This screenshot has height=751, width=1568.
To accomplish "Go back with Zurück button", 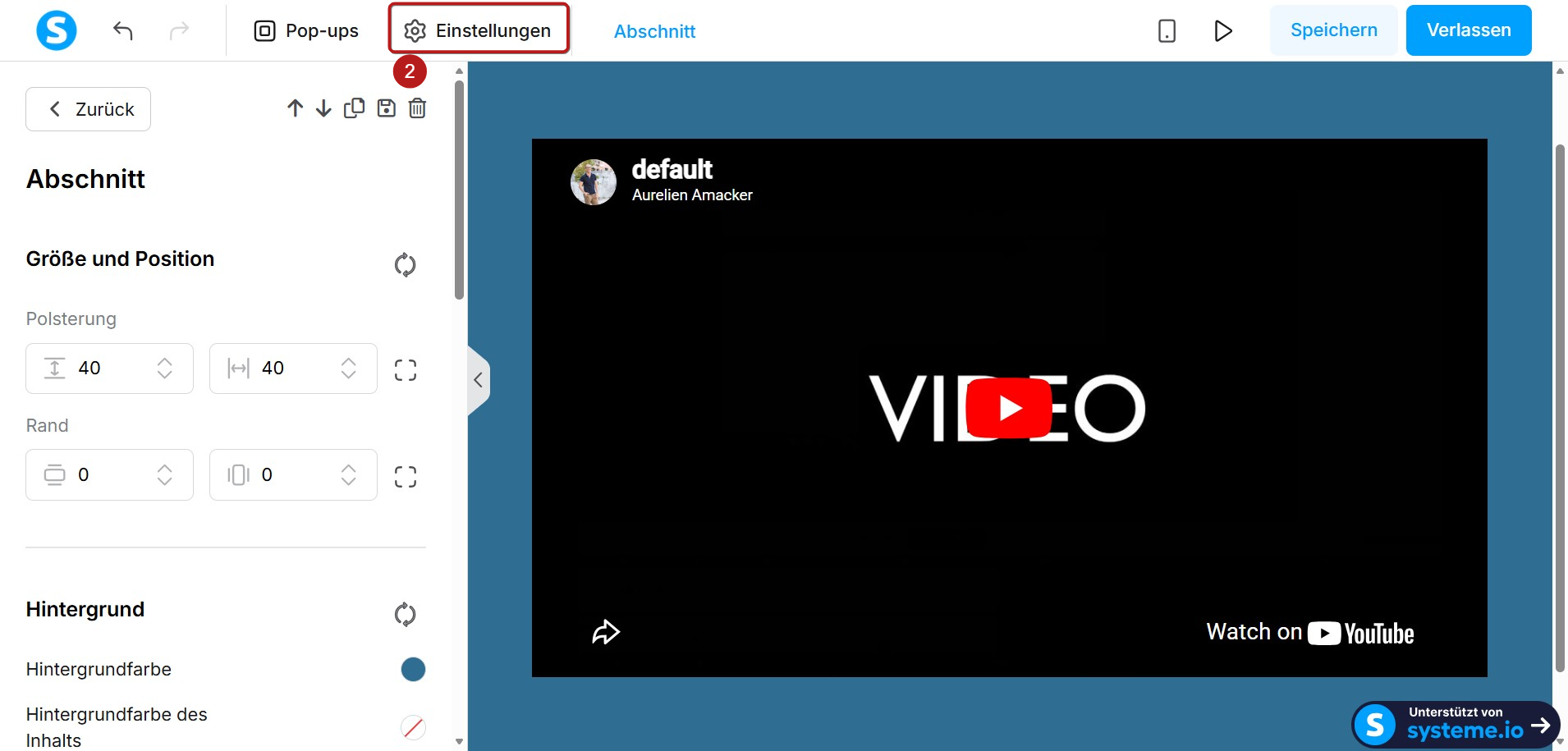I will pos(89,109).
